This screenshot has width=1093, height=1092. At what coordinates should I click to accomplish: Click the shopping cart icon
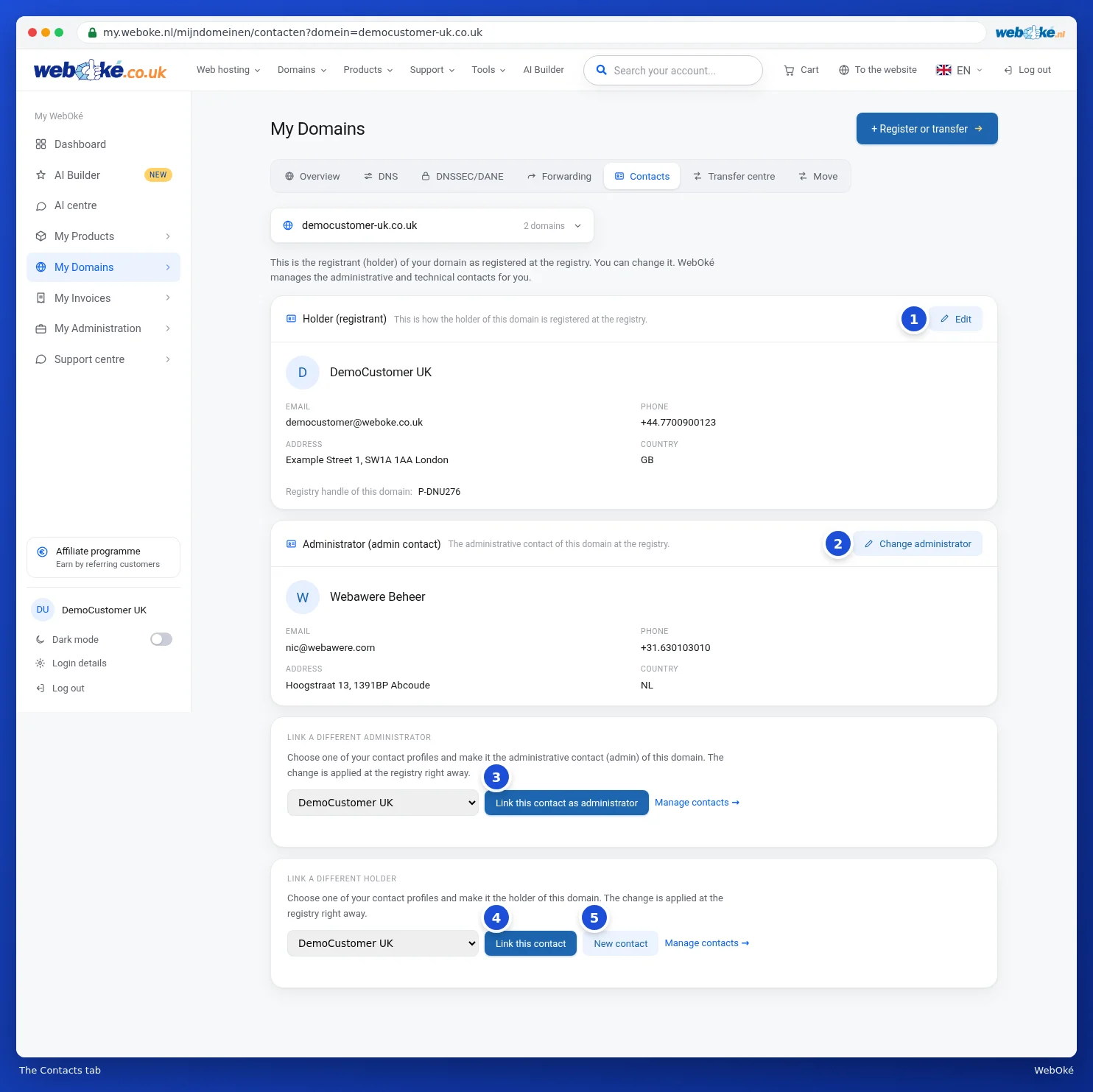[x=789, y=70]
